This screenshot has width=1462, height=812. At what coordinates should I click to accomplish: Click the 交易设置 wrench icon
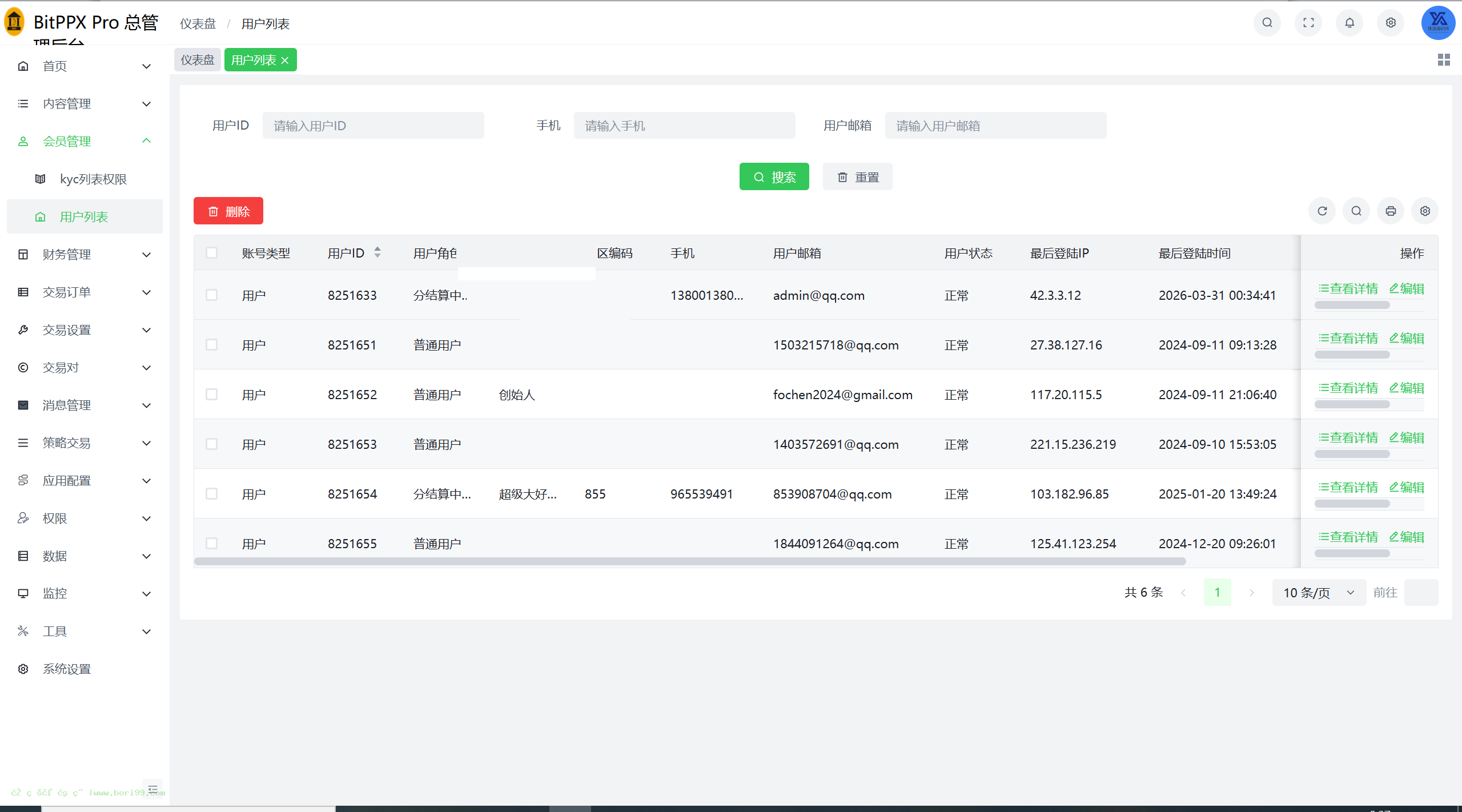click(x=23, y=330)
